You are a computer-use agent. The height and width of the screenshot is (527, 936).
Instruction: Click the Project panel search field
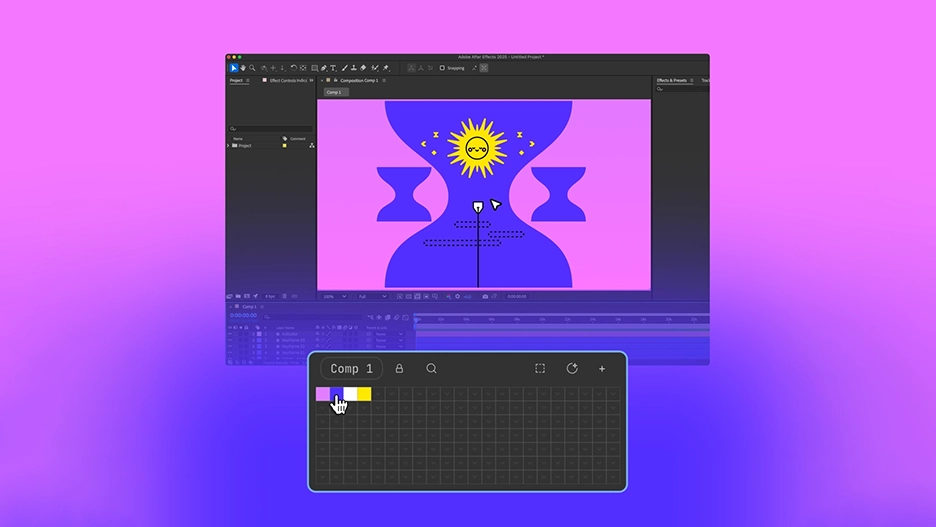pyautogui.click(x=271, y=129)
